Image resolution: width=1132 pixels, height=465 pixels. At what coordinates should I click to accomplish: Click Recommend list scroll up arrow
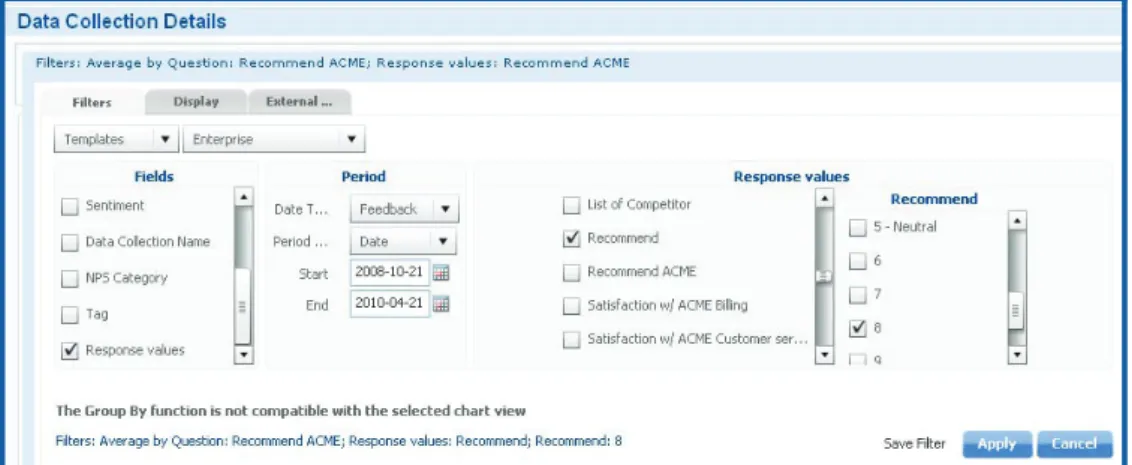1017,221
